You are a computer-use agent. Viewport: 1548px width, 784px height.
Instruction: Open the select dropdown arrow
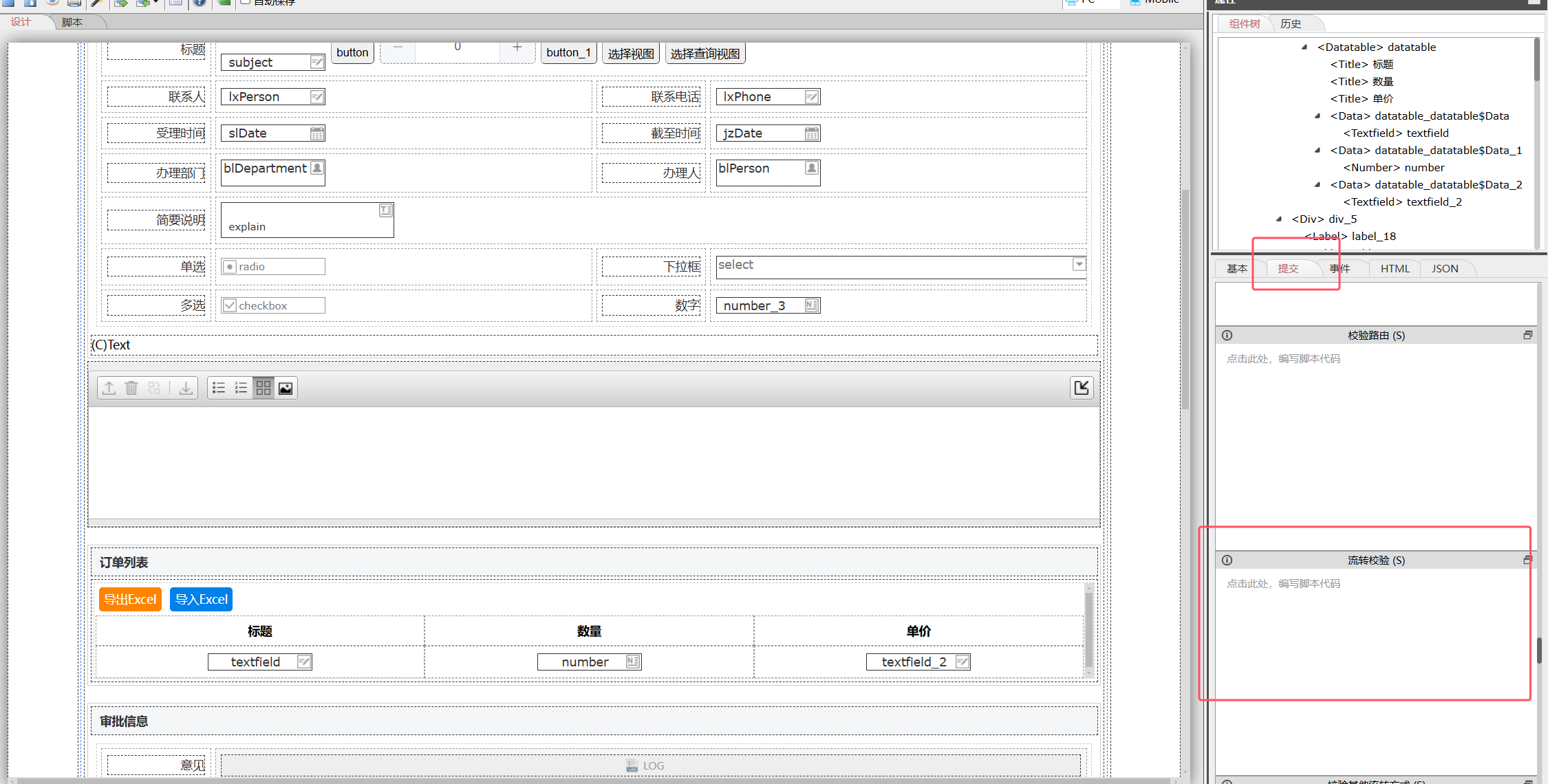coord(1079,264)
